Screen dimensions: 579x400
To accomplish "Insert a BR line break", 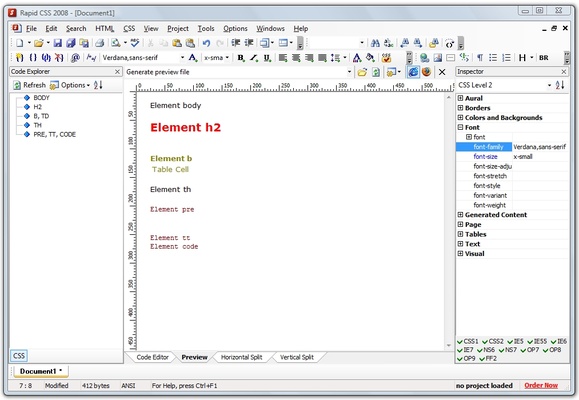I will (x=544, y=58).
